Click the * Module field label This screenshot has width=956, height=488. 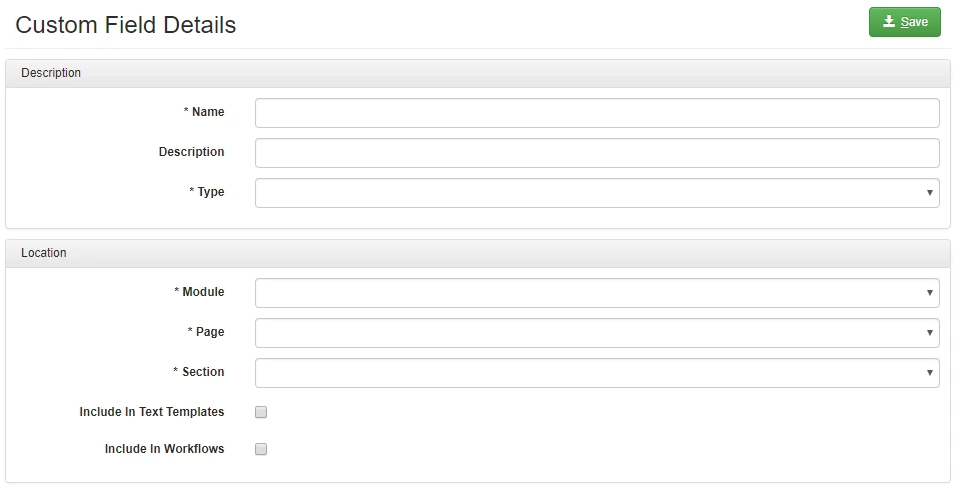point(199,292)
